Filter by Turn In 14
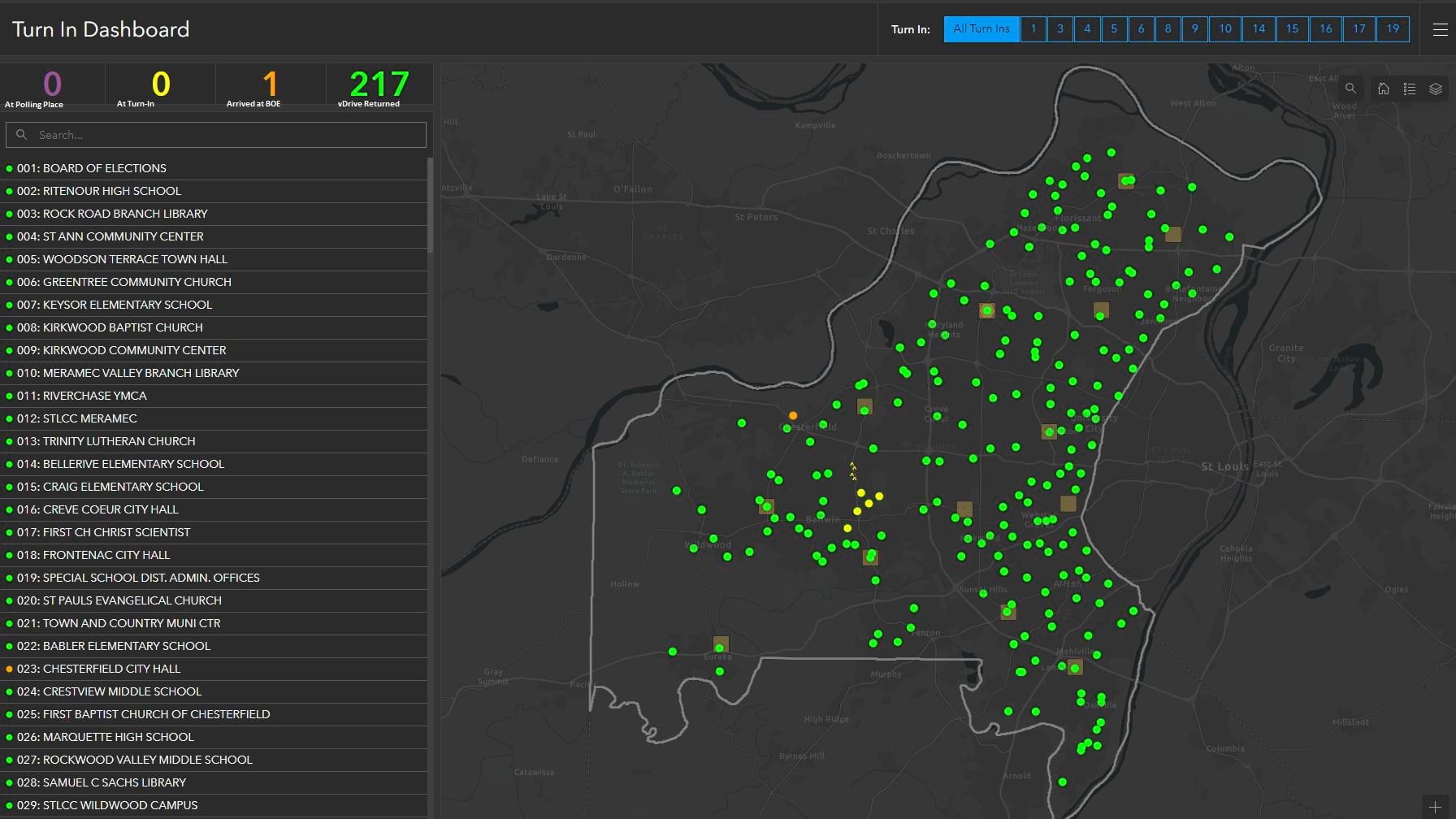 pos(1259,29)
